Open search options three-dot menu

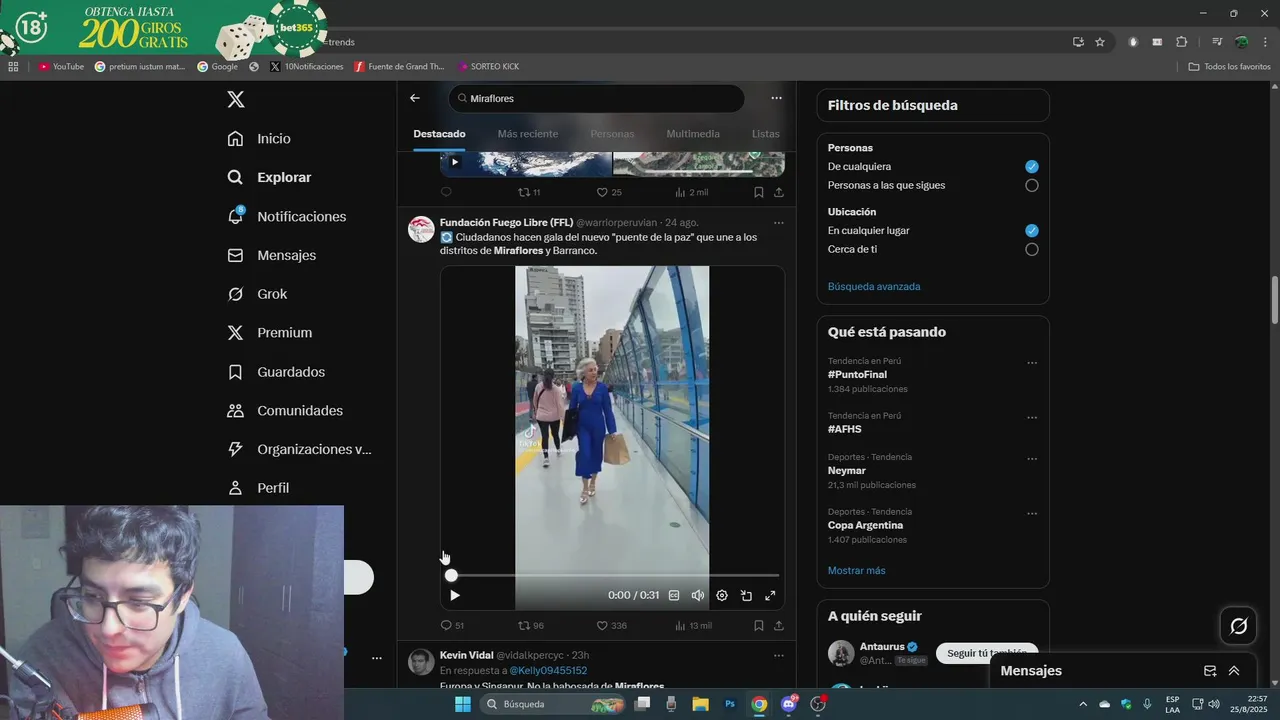click(x=776, y=98)
